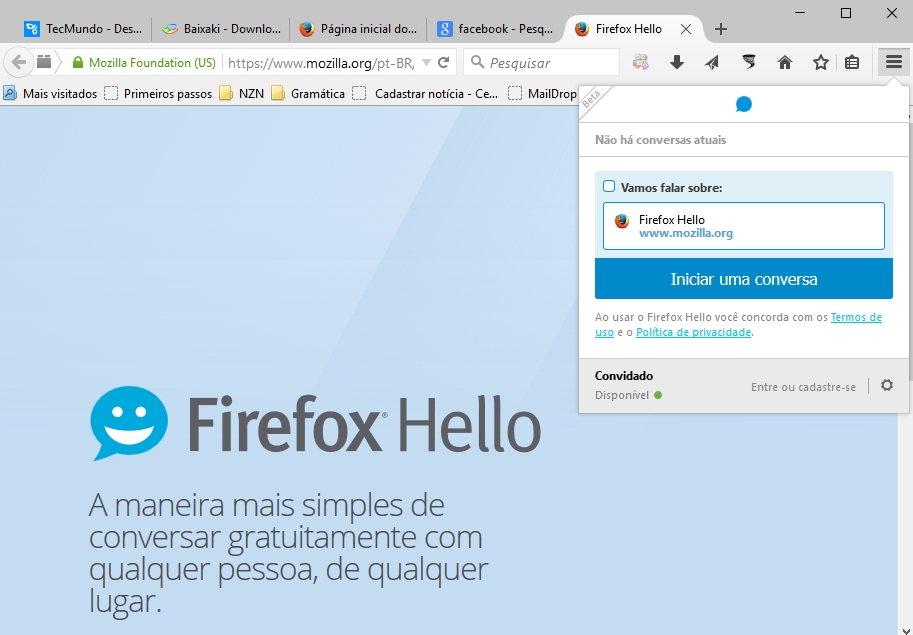Image resolution: width=913 pixels, height=635 pixels.
Task: Open the Downloads arrow icon in toolbar
Action: coord(676,62)
